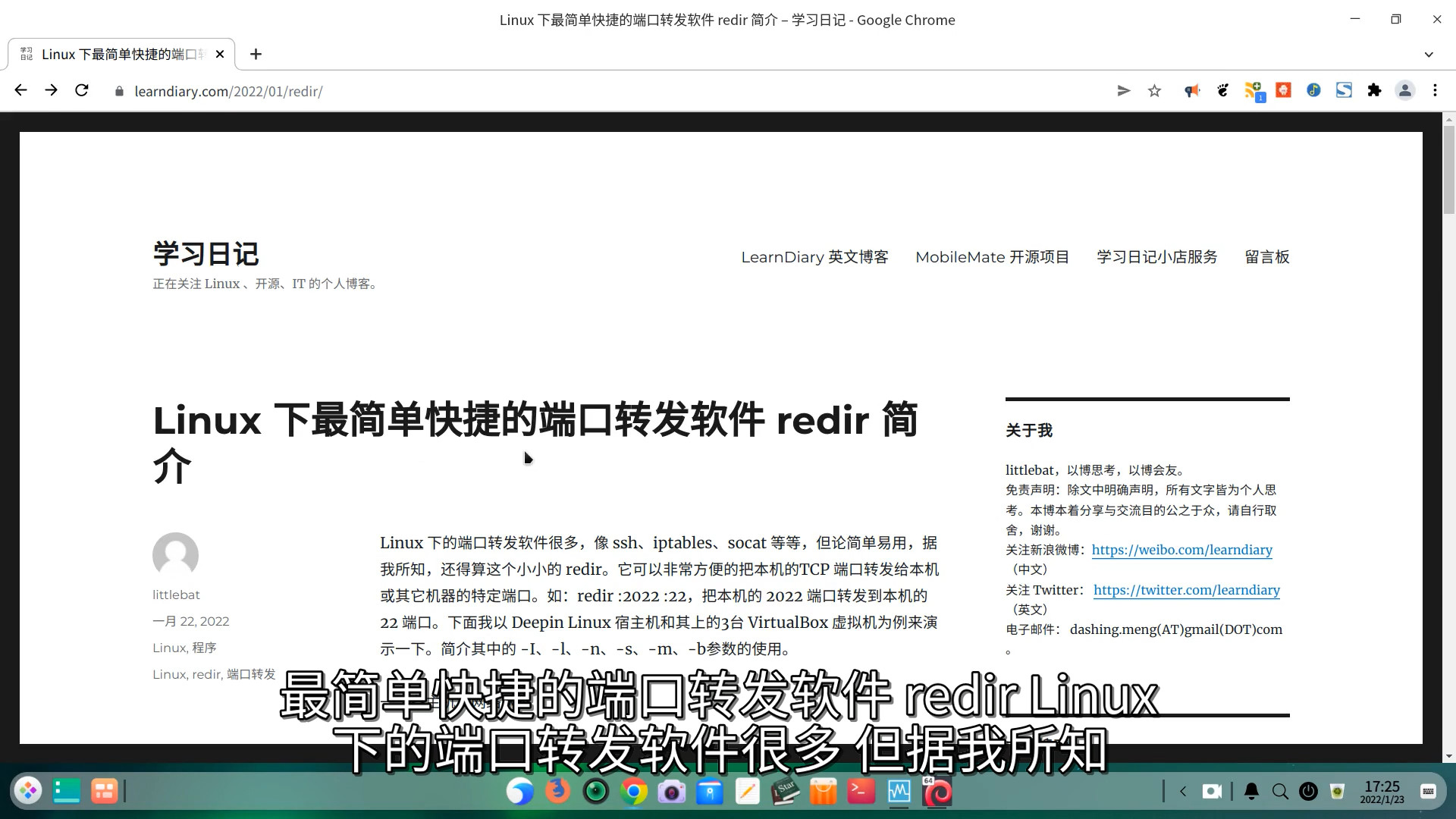Open the RSS subscription extension icon
The image size is (1456, 819).
click(1254, 90)
